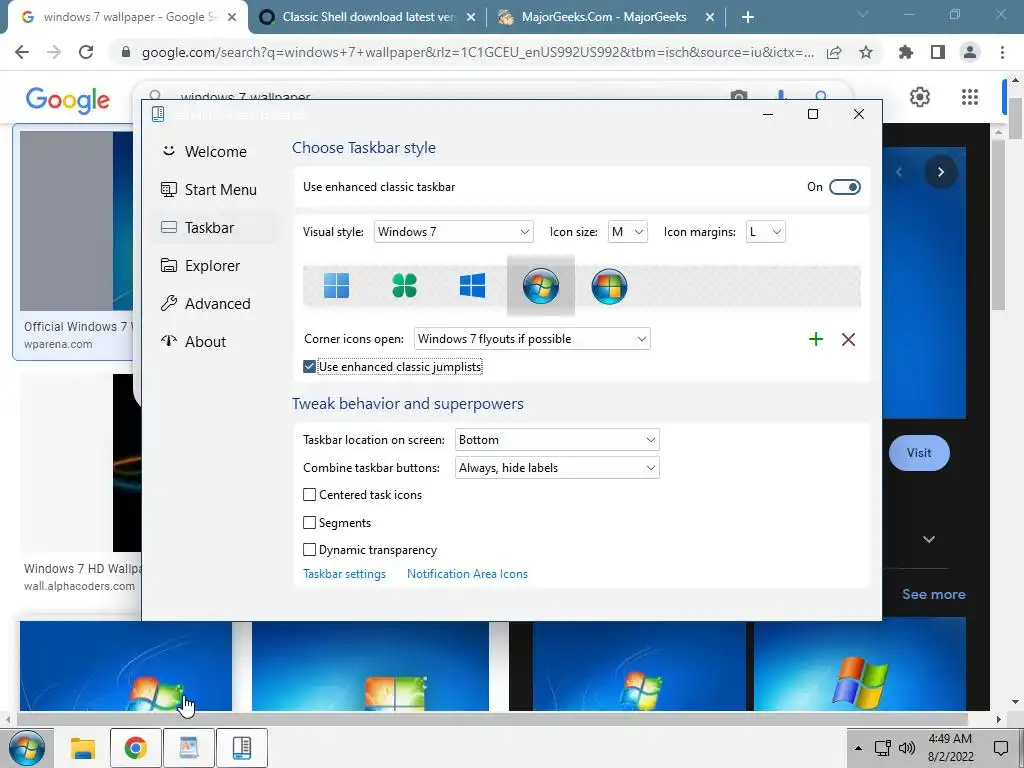Show hidden tray icons arrow

click(x=858, y=748)
